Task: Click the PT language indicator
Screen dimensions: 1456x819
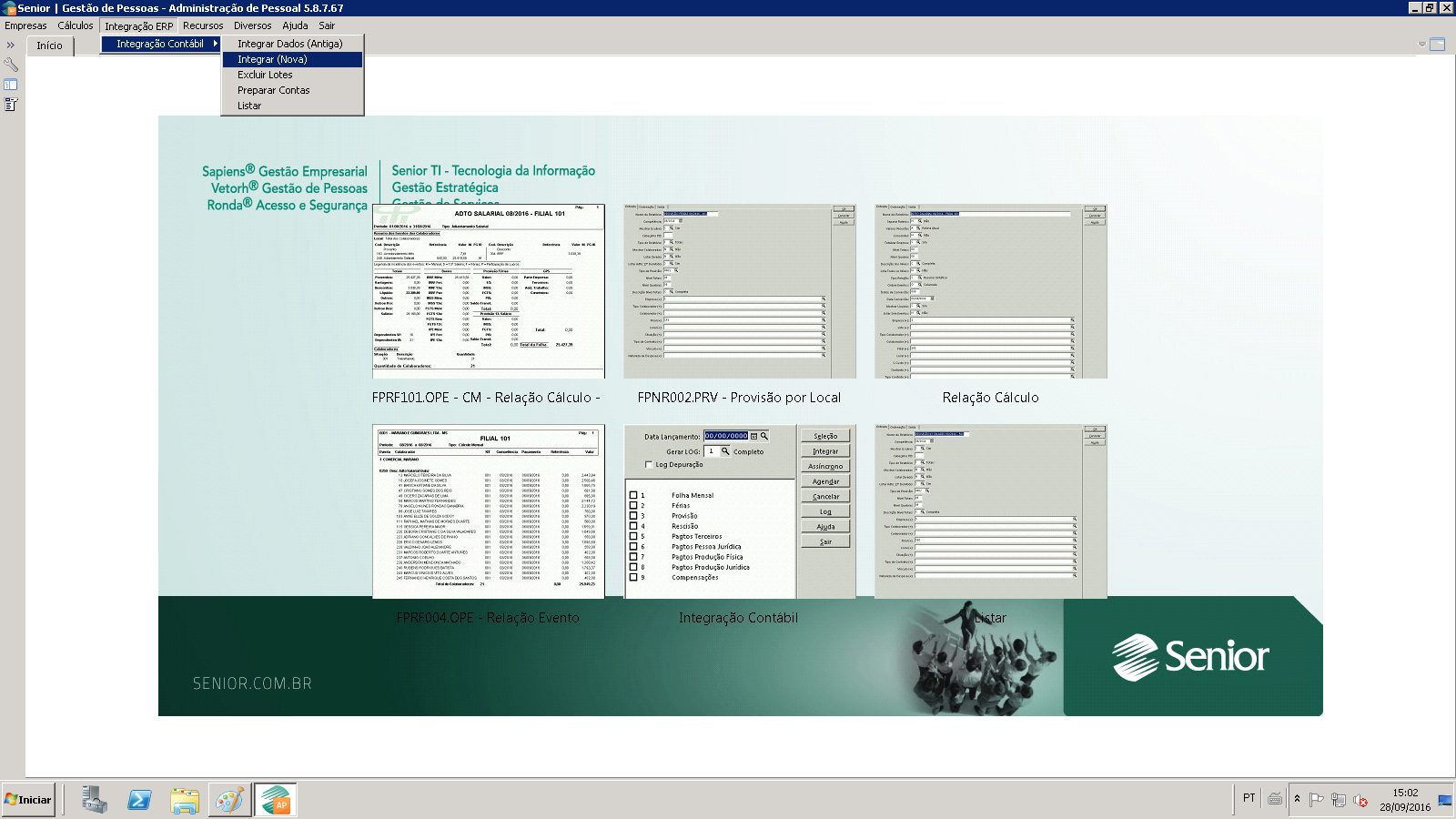Action: pos(1249,798)
